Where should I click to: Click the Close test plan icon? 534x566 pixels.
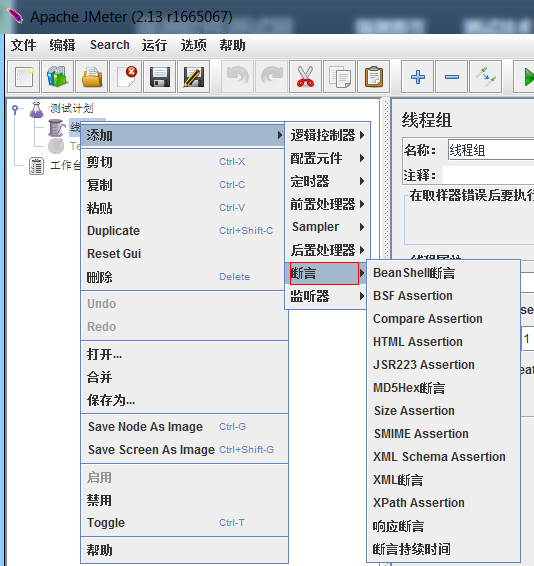click(x=126, y=77)
